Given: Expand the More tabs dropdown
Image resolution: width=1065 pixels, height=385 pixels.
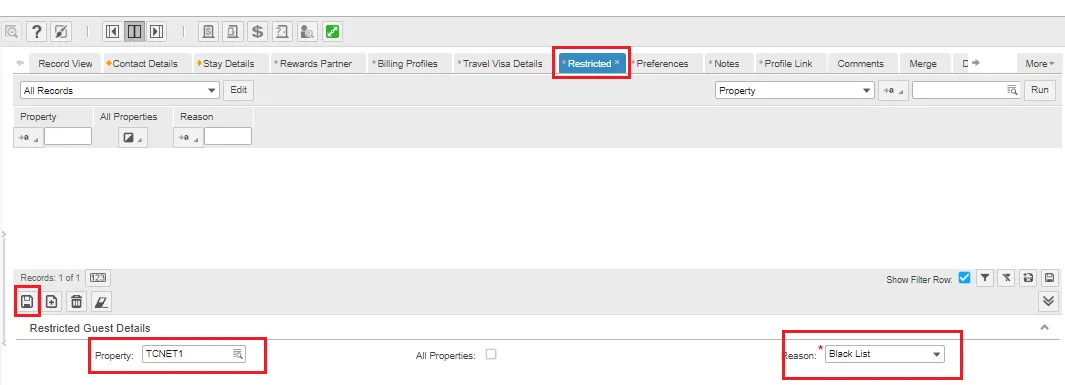Looking at the screenshot, I should click(x=1040, y=63).
